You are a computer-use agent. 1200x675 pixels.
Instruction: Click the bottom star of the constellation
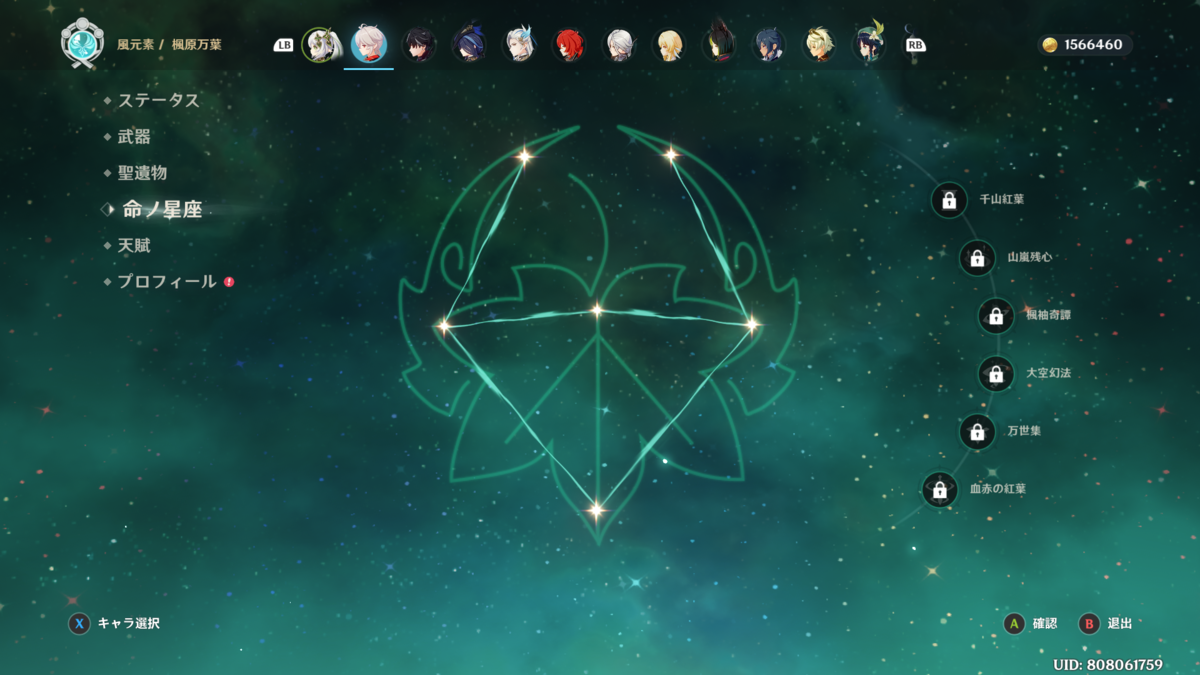click(x=596, y=511)
